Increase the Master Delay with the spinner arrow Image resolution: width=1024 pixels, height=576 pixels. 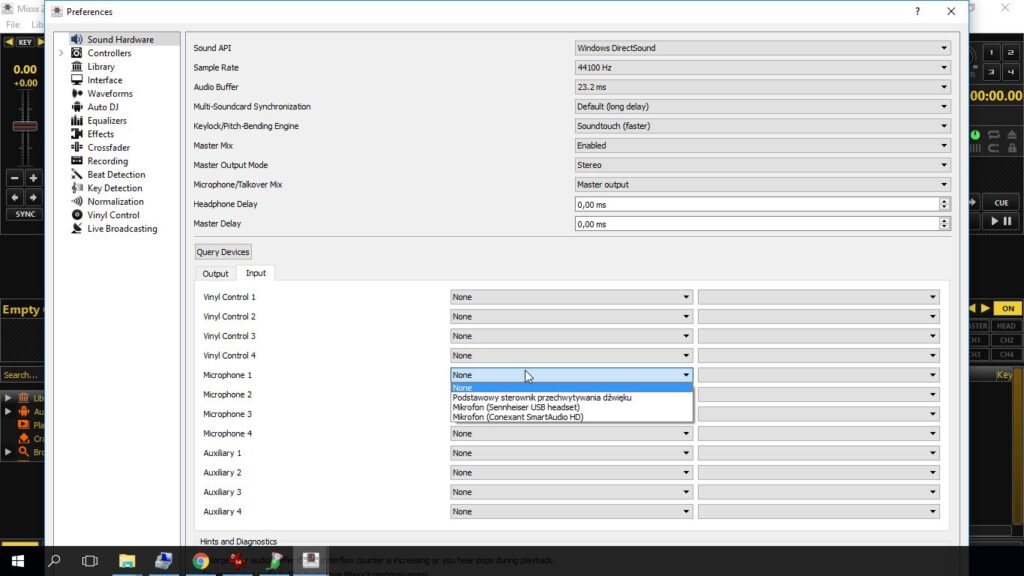point(944,221)
